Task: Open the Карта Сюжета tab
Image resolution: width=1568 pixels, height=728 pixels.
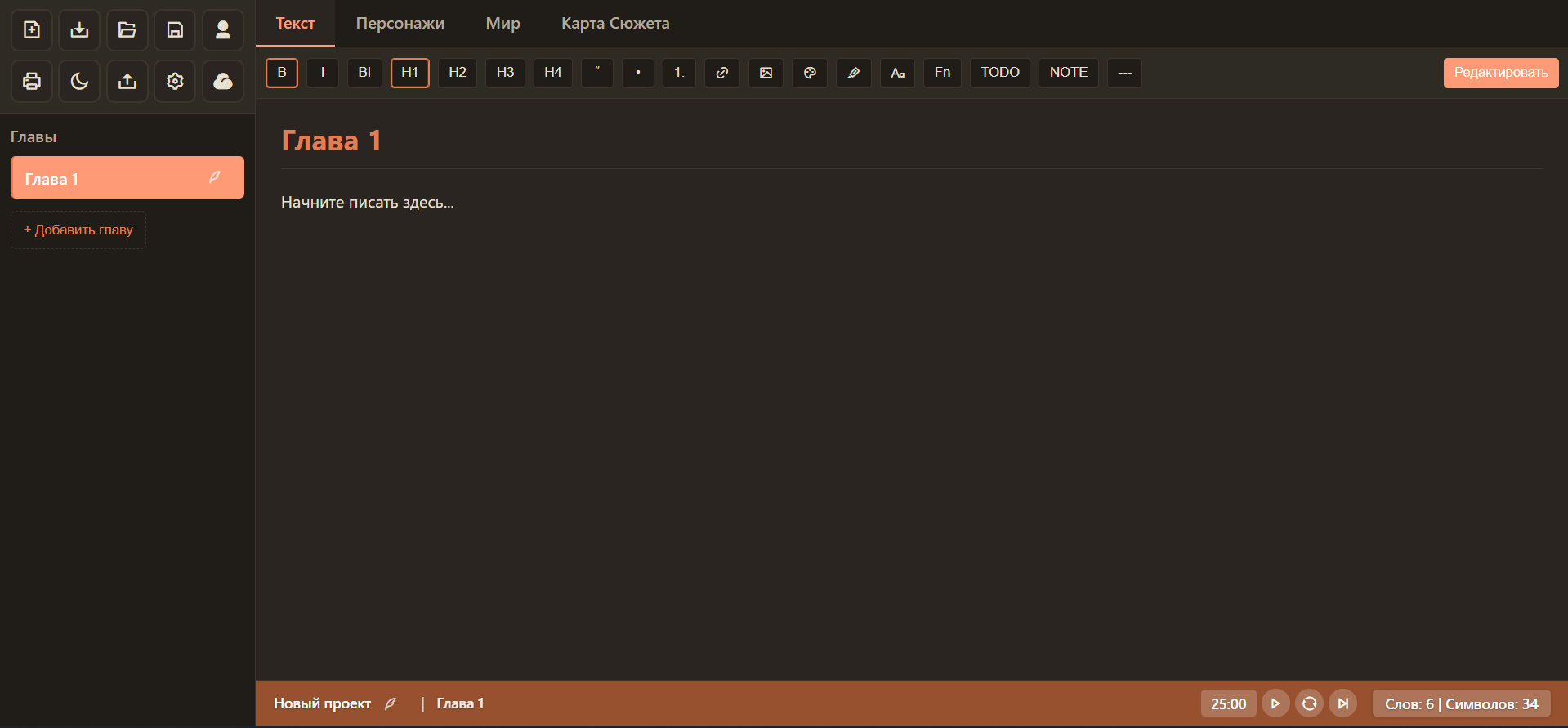Action: pyautogui.click(x=615, y=24)
